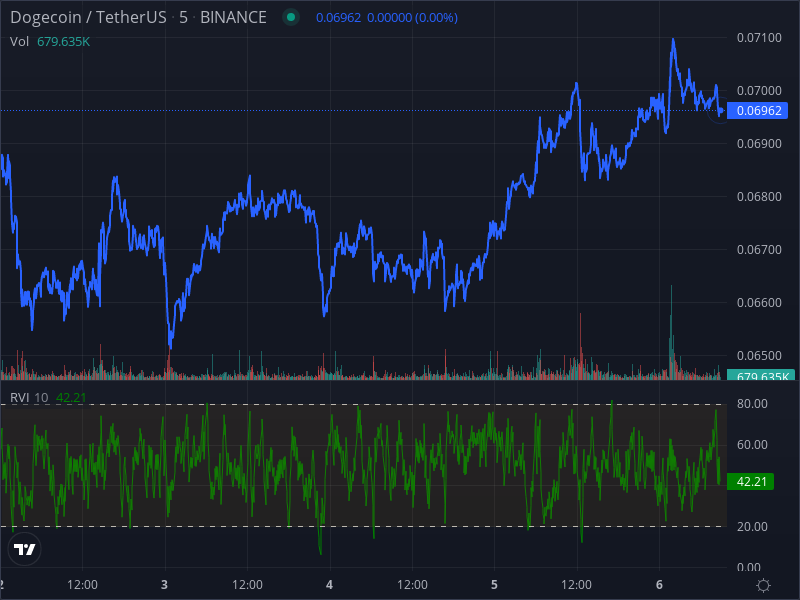The image size is (800, 600).
Task: Click the interval 5 label in title
Action: tap(183, 17)
